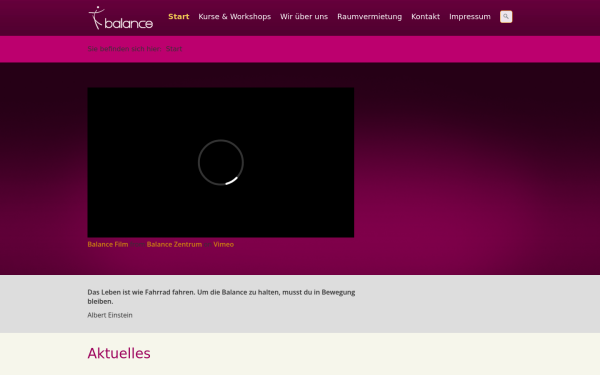
Task: Click the circular loading spinner in the video
Action: point(221,162)
